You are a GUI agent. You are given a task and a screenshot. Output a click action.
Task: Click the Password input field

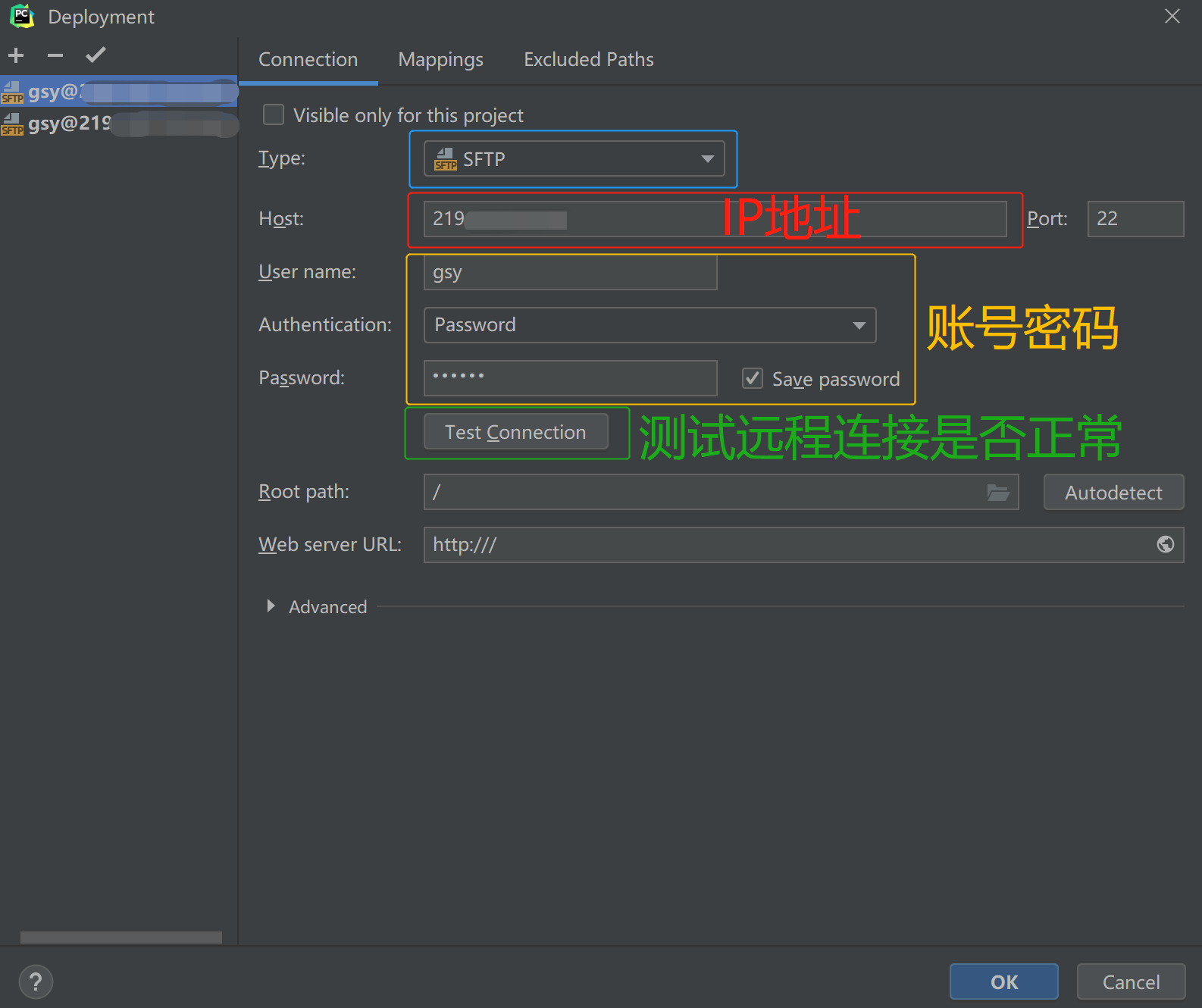coord(570,378)
